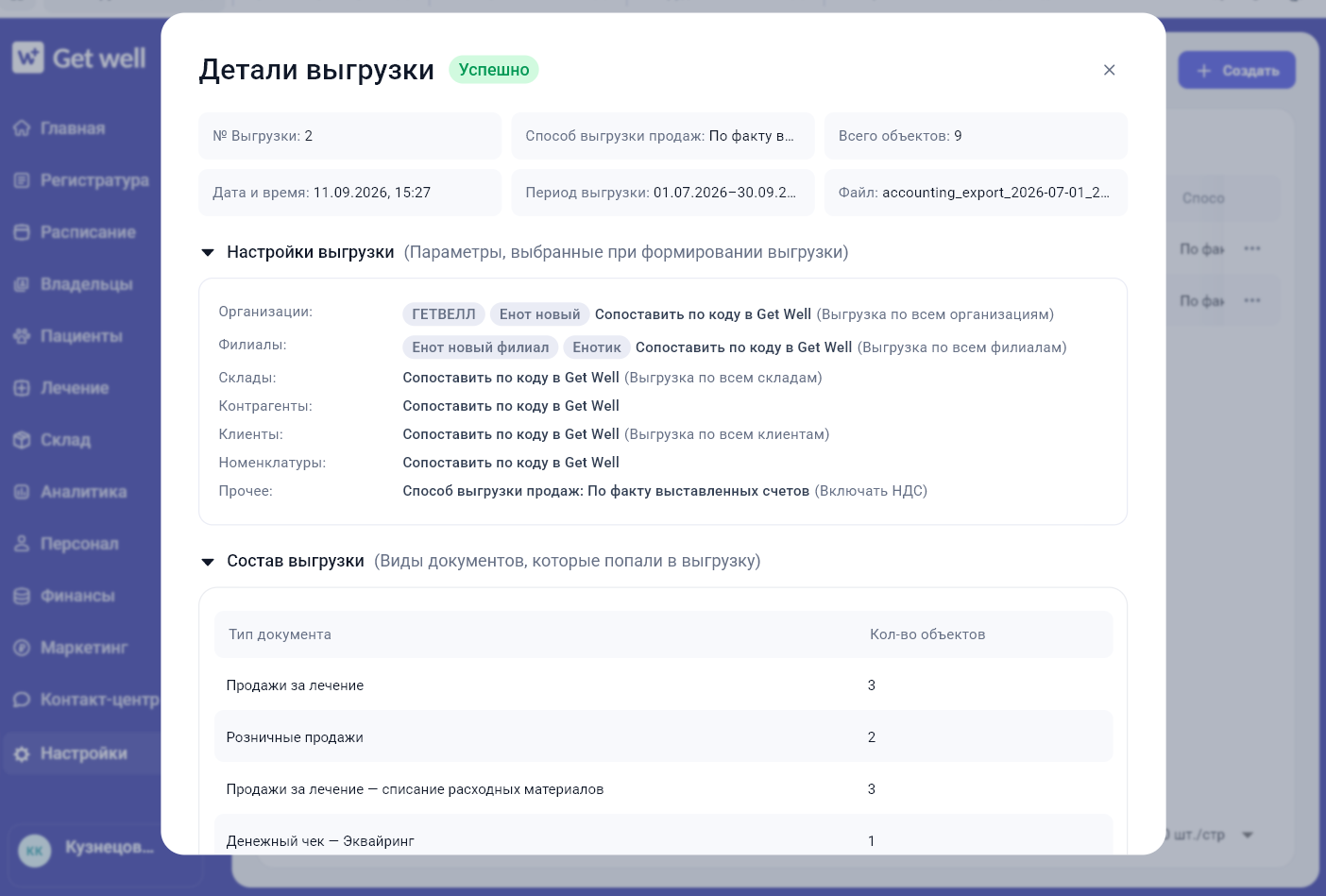Screen dimensions: 1326x896
Task: Click the Главная home icon in sidebar
Action: click(22, 128)
